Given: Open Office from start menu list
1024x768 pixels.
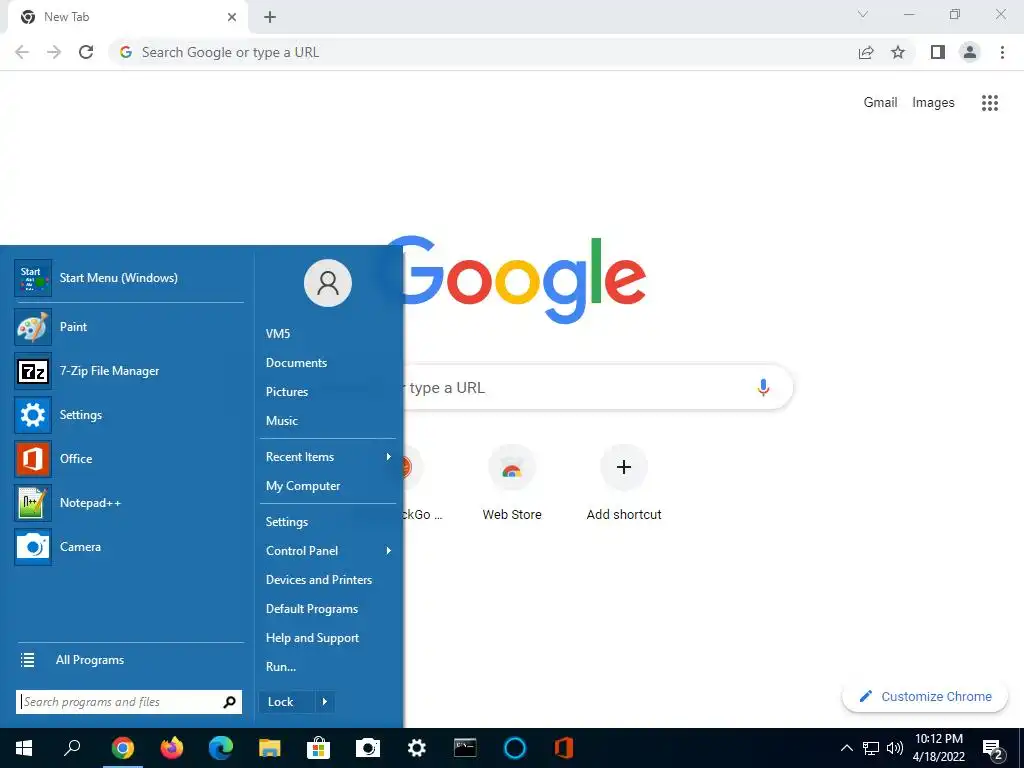Looking at the screenshot, I should [x=129, y=458].
